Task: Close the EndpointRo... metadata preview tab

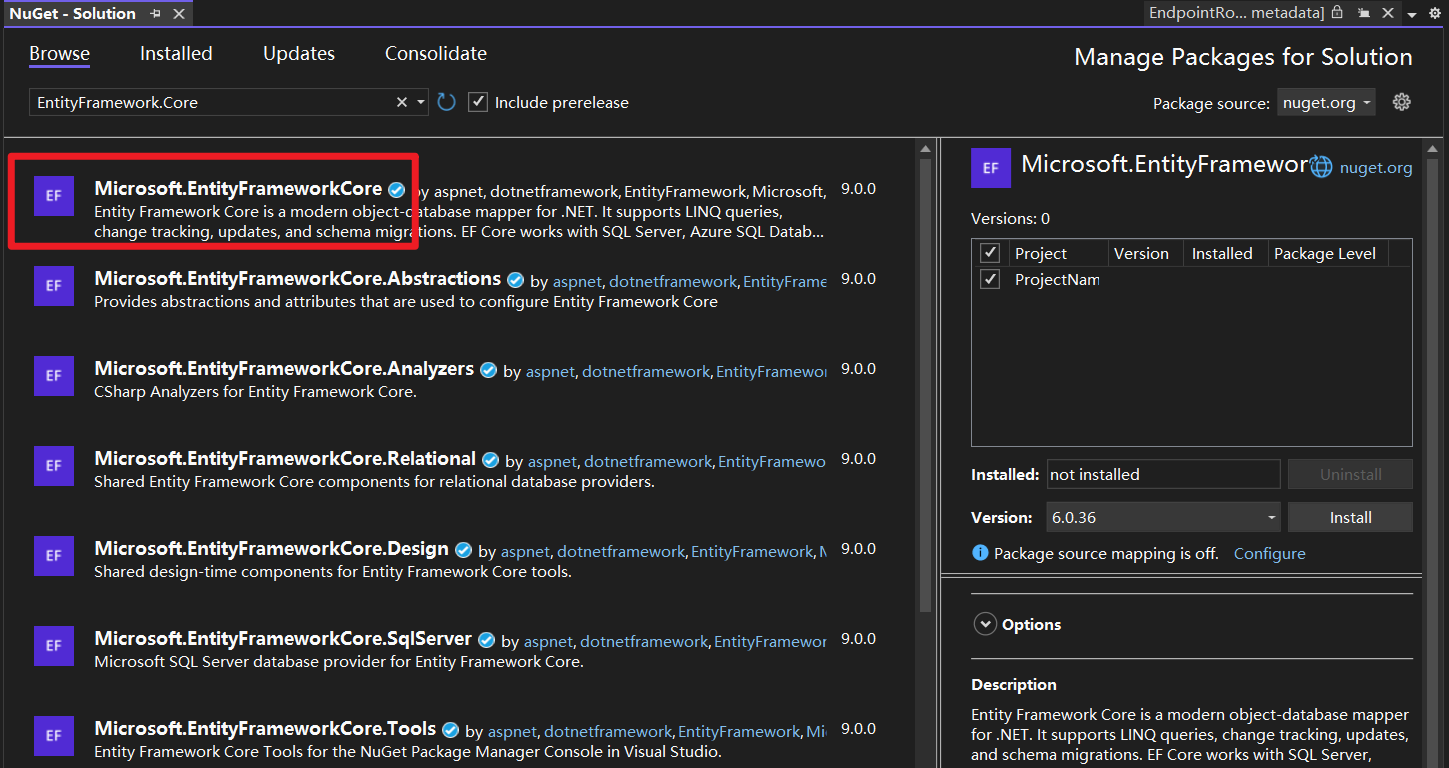Action: [1388, 13]
